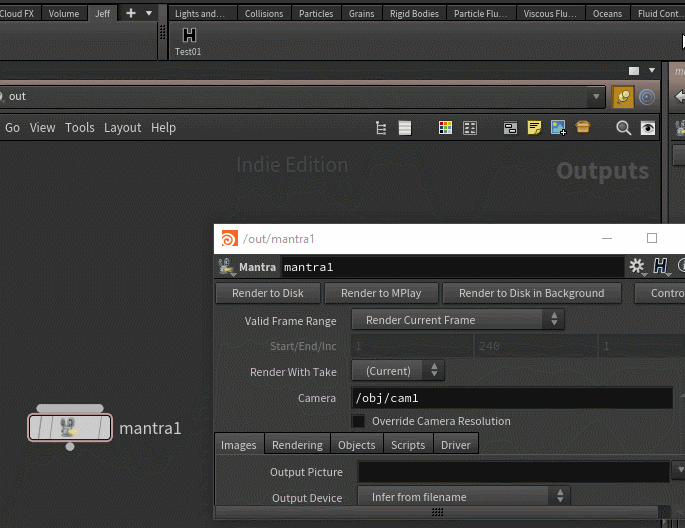Switch to the Images tab
Screen dimensions: 685x528
click(239, 445)
